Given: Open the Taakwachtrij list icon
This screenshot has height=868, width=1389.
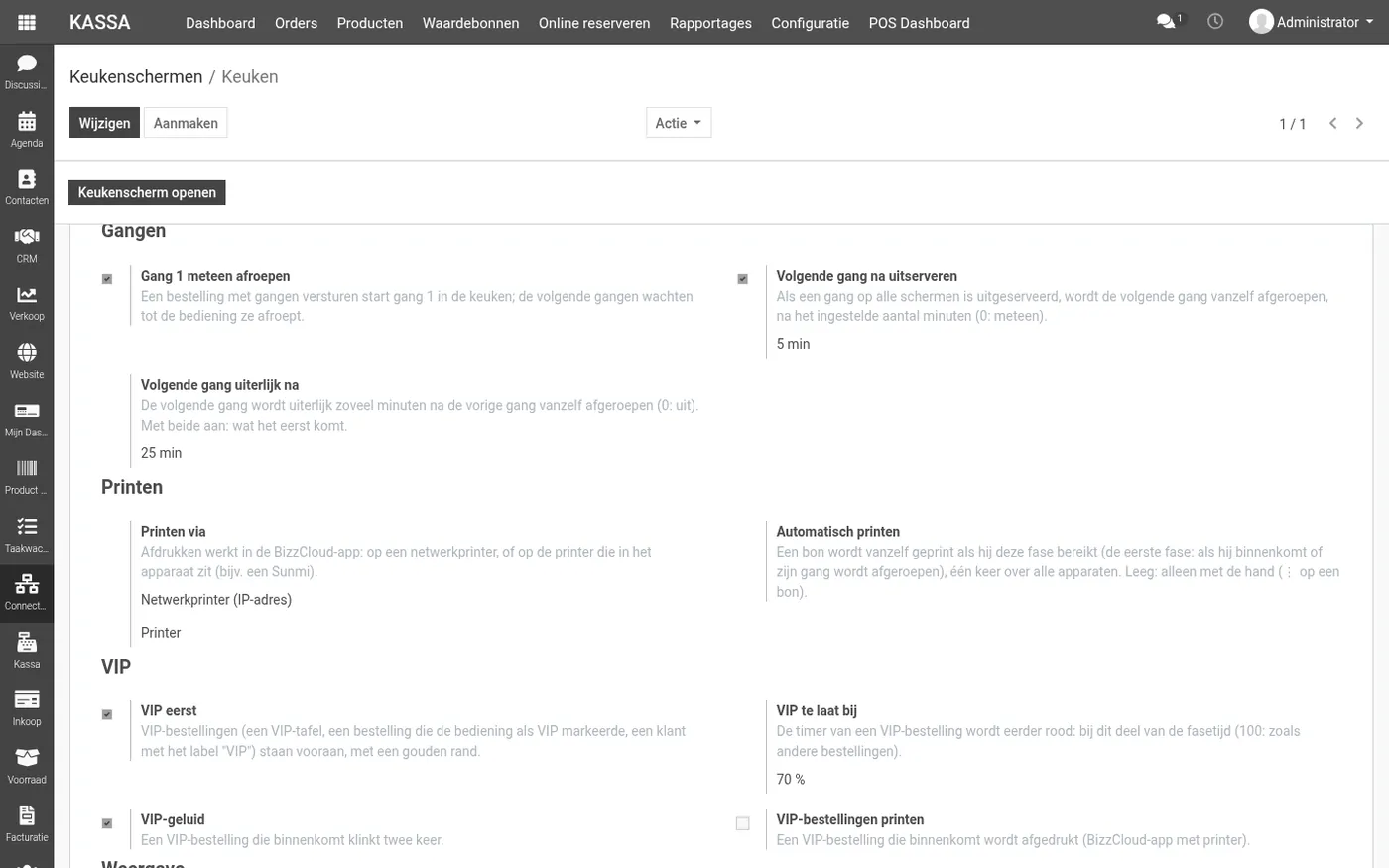Looking at the screenshot, I should click(x=27, y=534).
